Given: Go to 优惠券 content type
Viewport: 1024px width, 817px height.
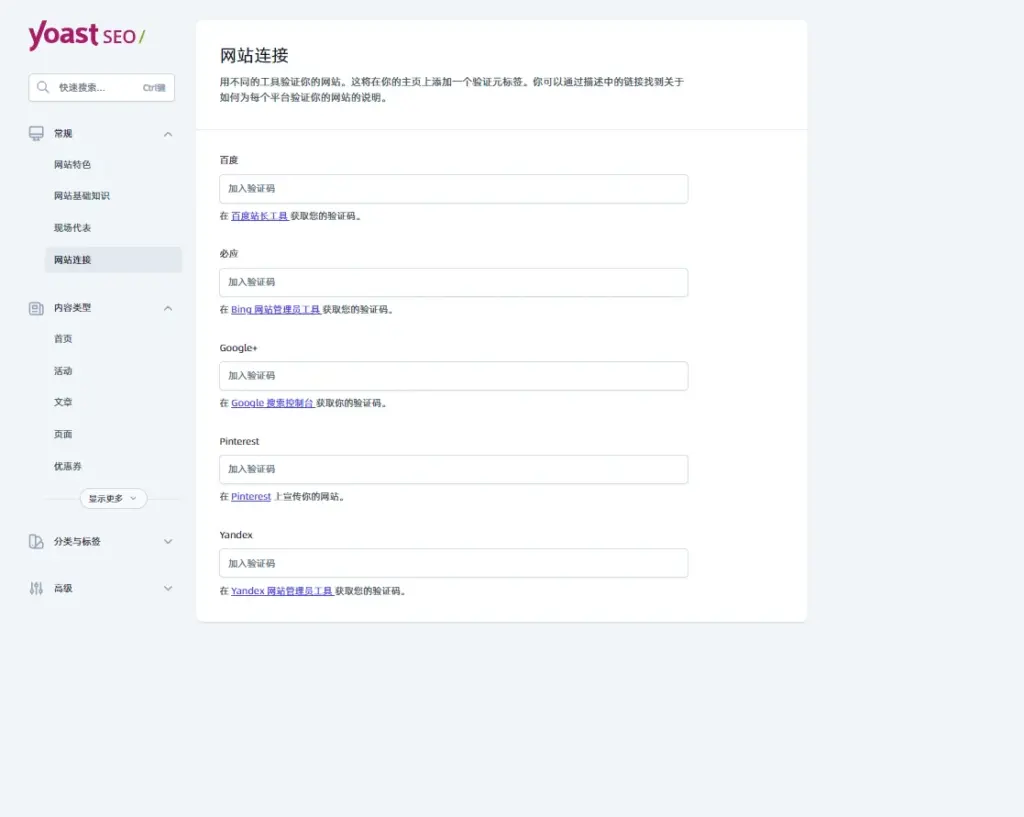Looking at the screenshot, I should [x=68, y=466].
